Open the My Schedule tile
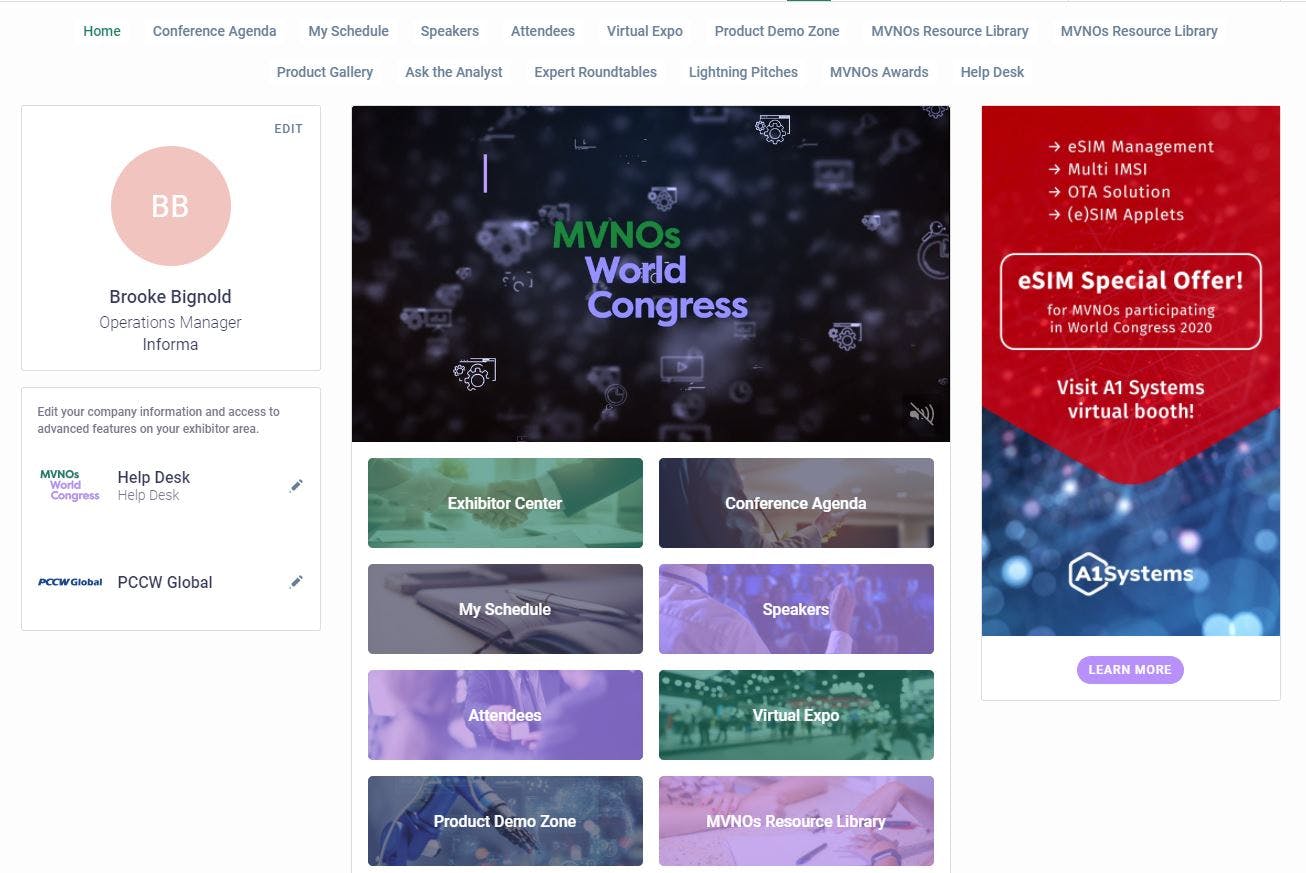Screen dimensions: 1306x873 [505, 609]
